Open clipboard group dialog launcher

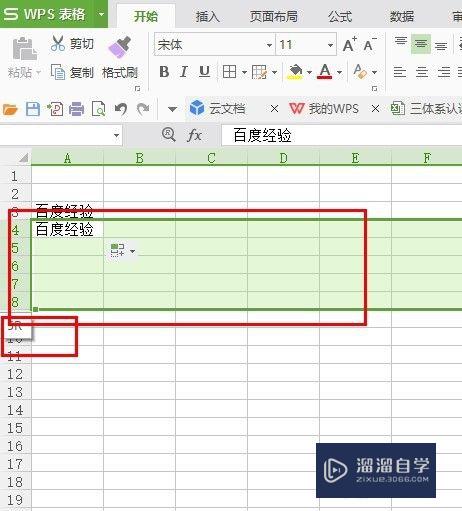tap(137, 89)
